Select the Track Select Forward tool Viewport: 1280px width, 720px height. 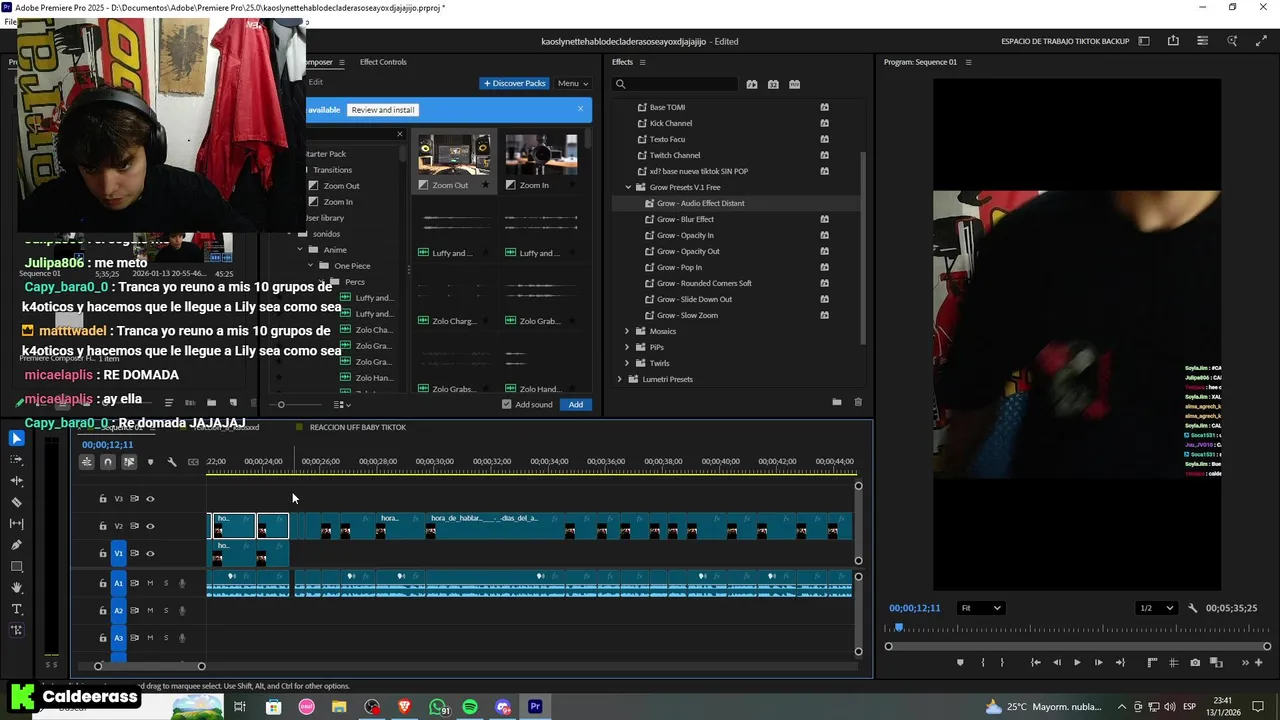pyautogui.click(x=16, y=460)
